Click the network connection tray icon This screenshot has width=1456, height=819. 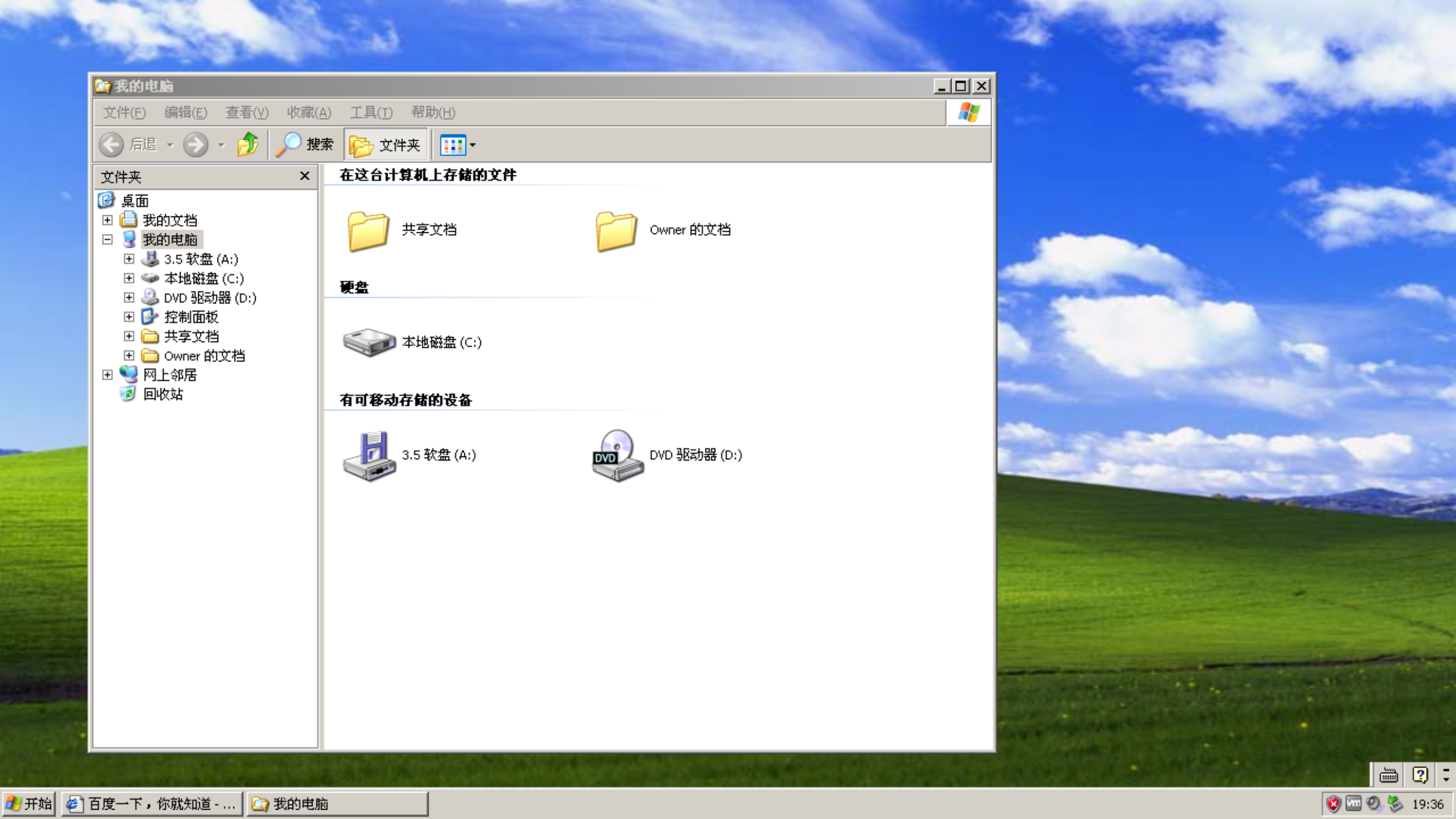pyautogui.click(x=1395, y=804)
